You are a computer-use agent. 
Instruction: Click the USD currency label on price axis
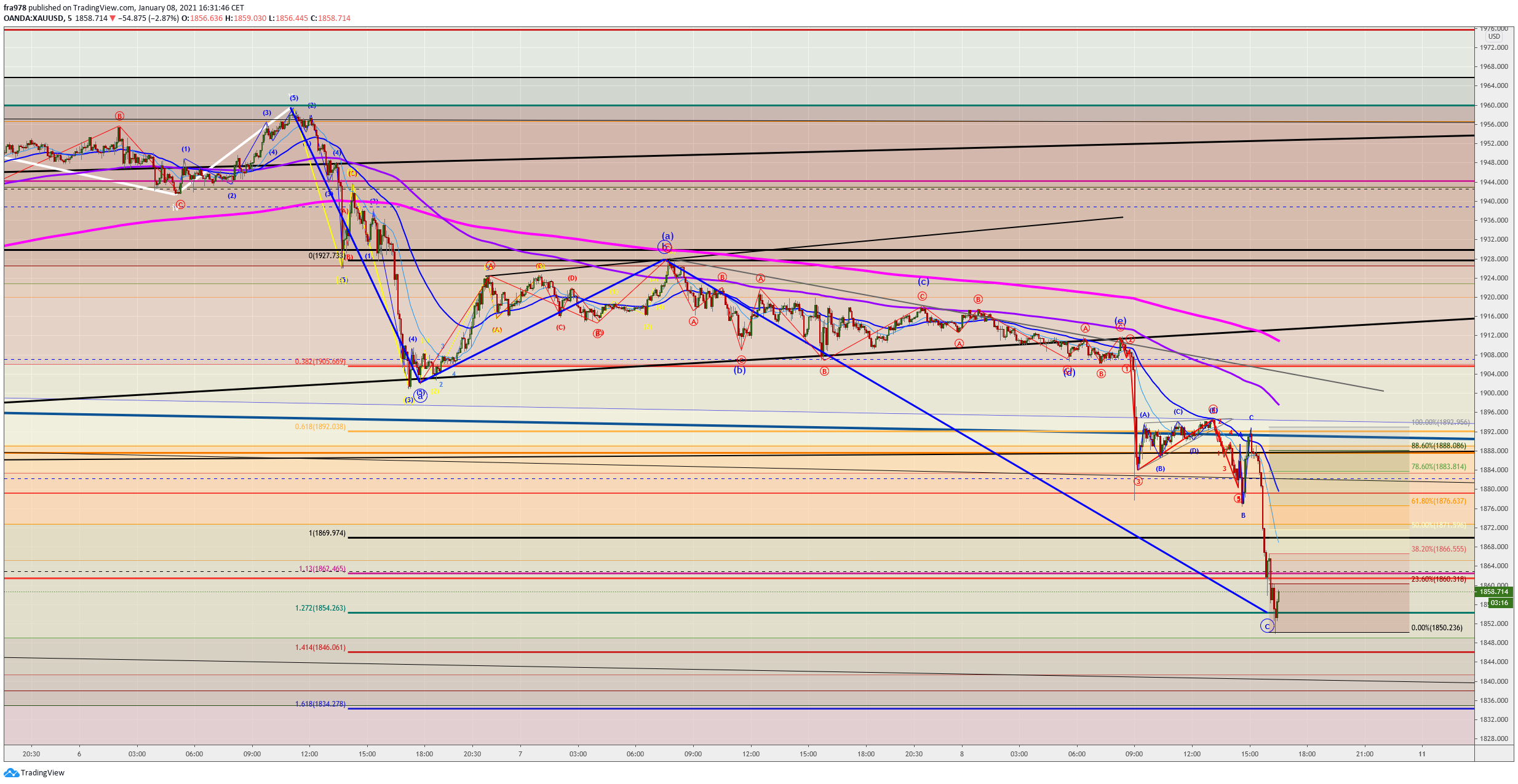(1494, 37)
